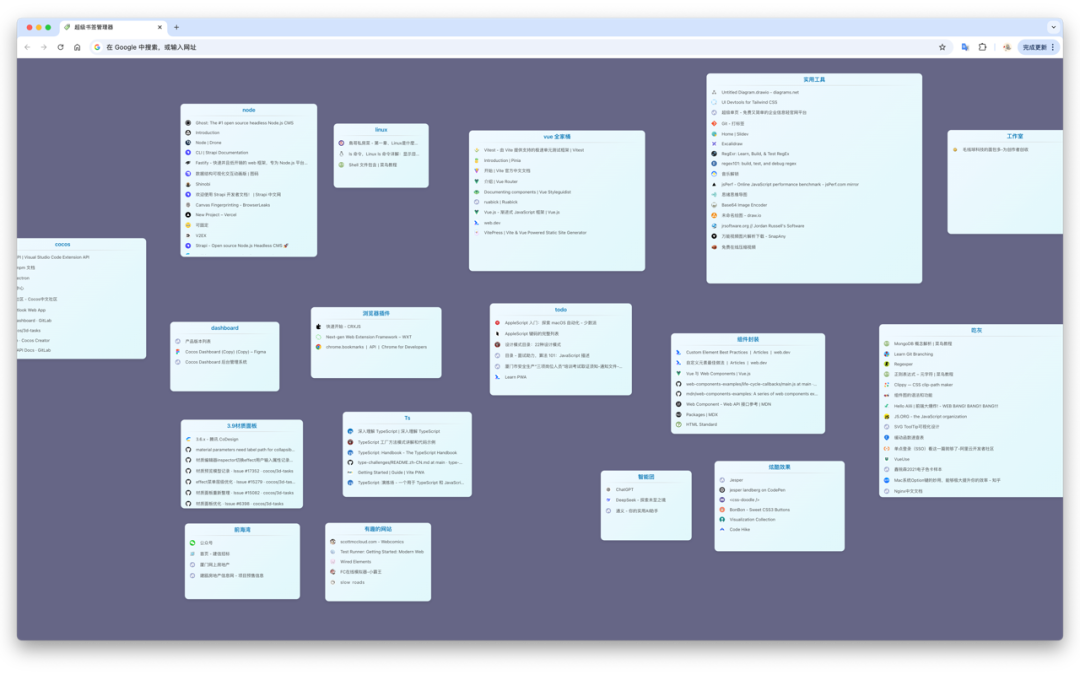
Task: Click the Git icon beside Git - 打标签
Action: click(x=714, y=124)
